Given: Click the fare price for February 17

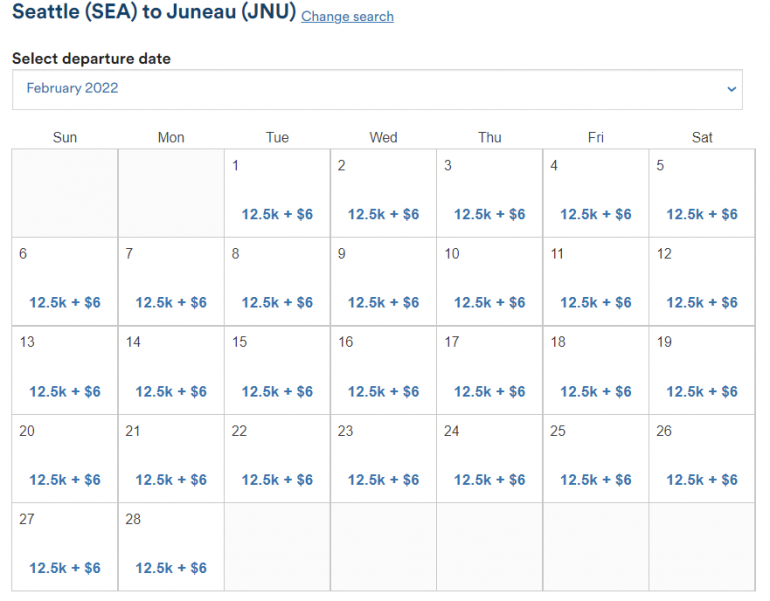Looking at the screenshot, I should point(489,391).
